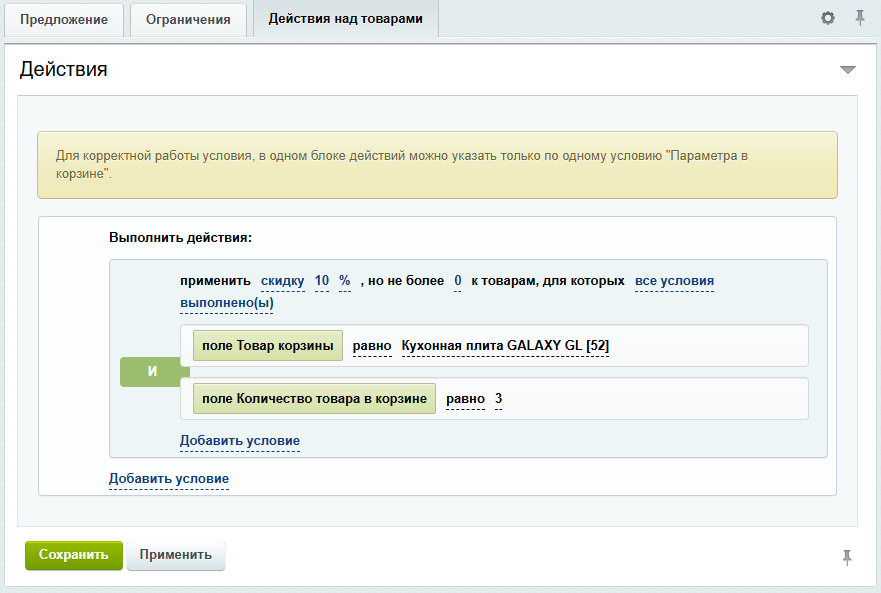Click the Действия section title
The image size is (881, 593).
[x=63, y=70]
